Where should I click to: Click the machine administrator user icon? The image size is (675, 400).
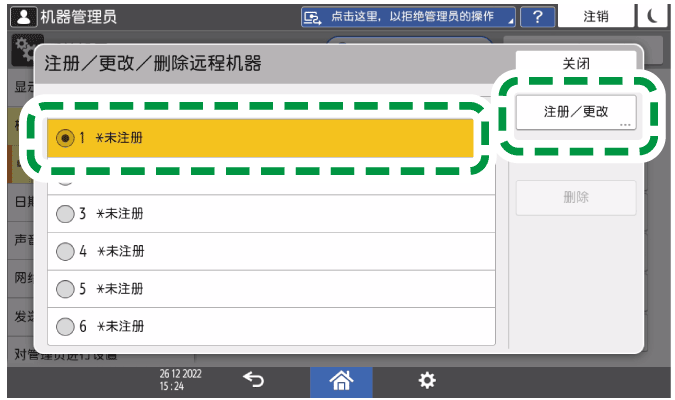(24, 17)
